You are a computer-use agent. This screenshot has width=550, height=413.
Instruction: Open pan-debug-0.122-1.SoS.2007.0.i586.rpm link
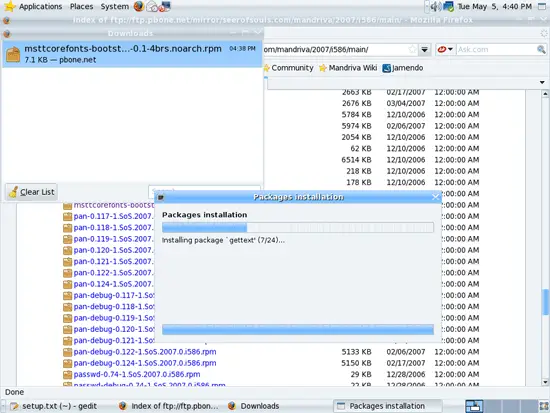coord(145,352)
